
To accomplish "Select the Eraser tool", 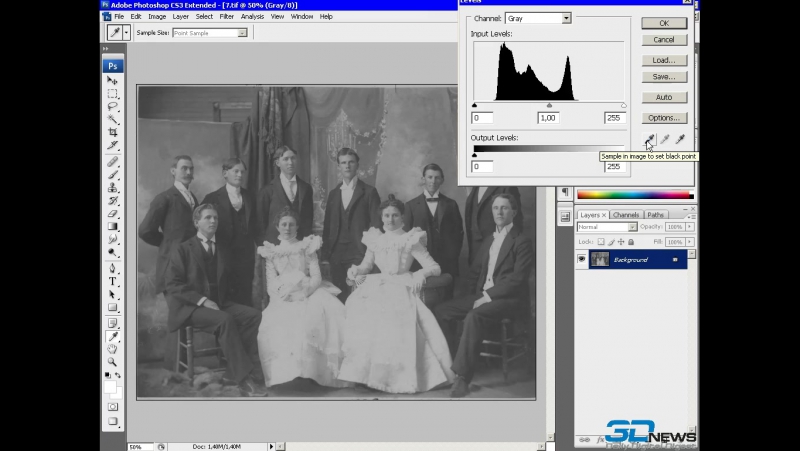I will [112, 213].
